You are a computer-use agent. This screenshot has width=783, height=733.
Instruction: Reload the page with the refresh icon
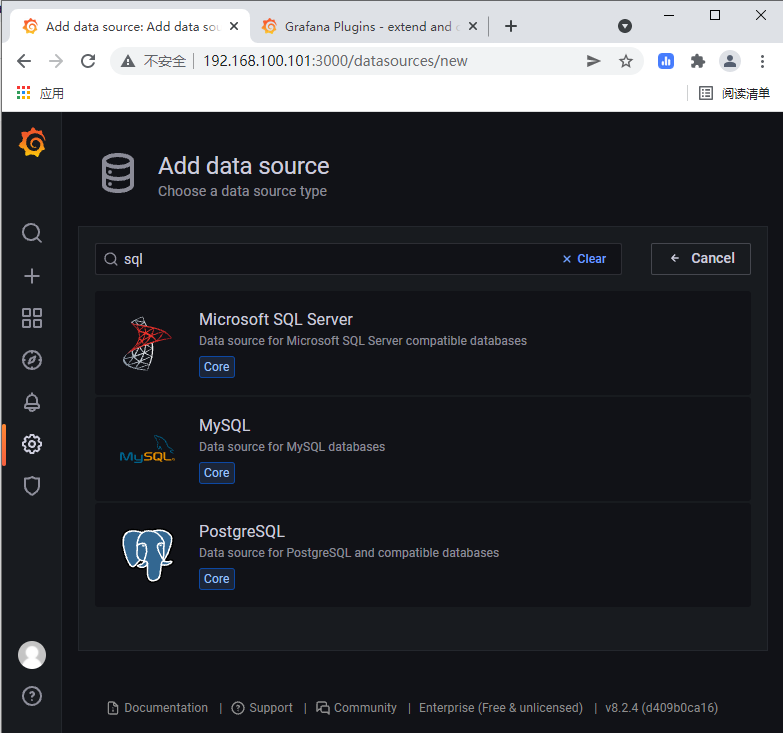click(x=88, y=61)
